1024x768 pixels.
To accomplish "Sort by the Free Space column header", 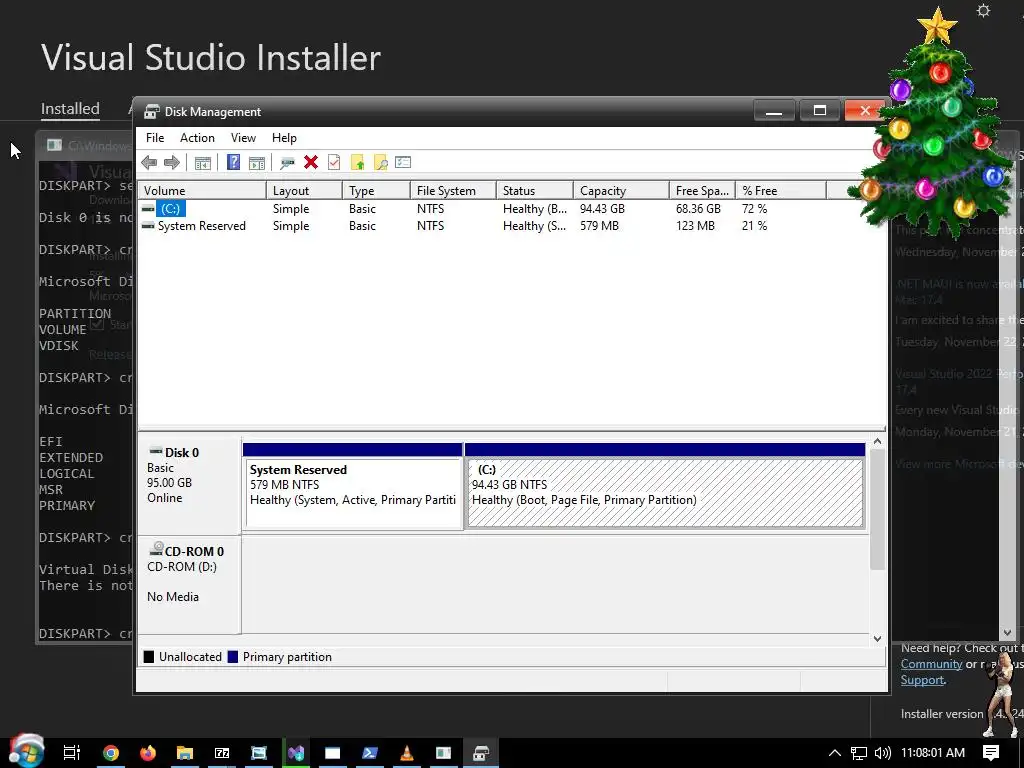I will point(702,191).
